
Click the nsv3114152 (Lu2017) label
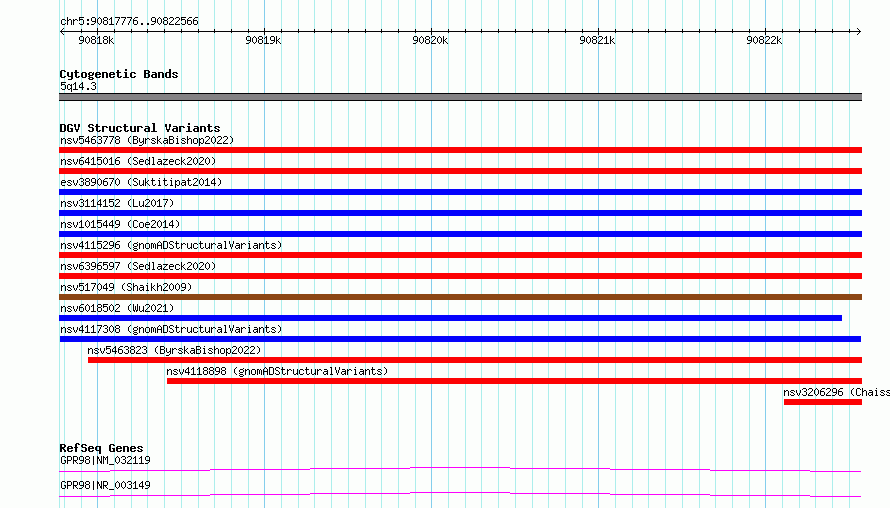117,203
